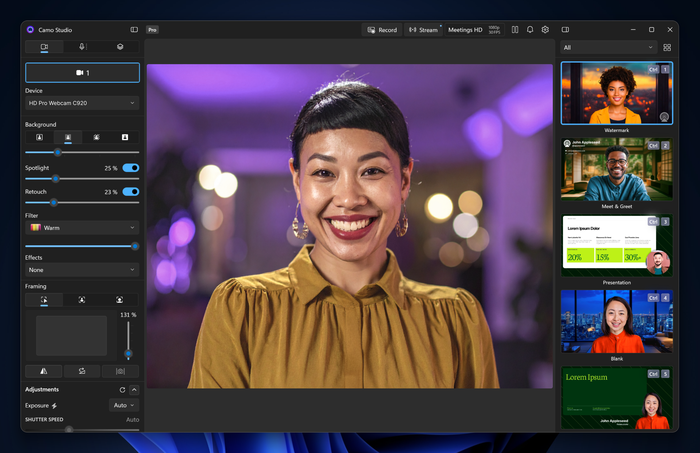
Task: Open the Filter dropdown showing Warm
Action: click(82, 228)
